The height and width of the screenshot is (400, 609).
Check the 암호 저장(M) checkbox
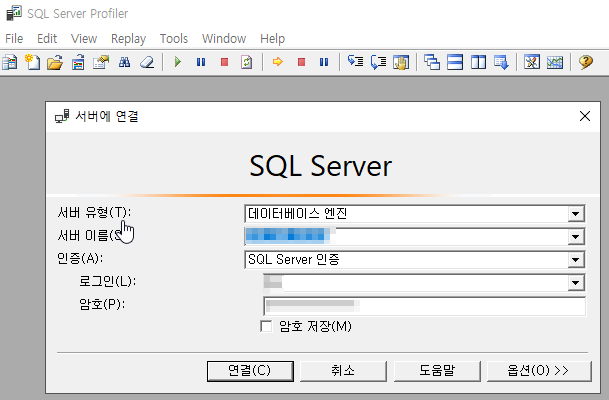click(266, 326)
